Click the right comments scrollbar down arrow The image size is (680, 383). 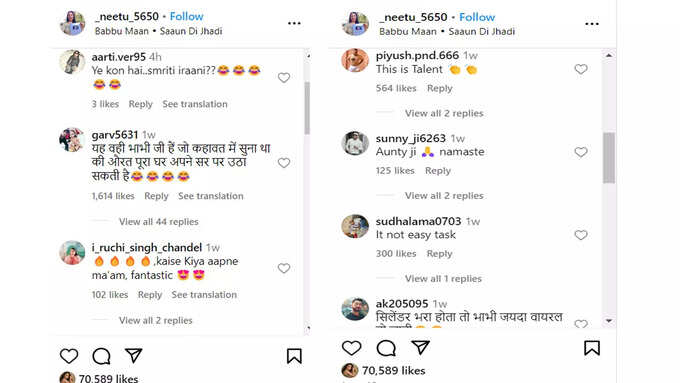(x=609, y=321)
